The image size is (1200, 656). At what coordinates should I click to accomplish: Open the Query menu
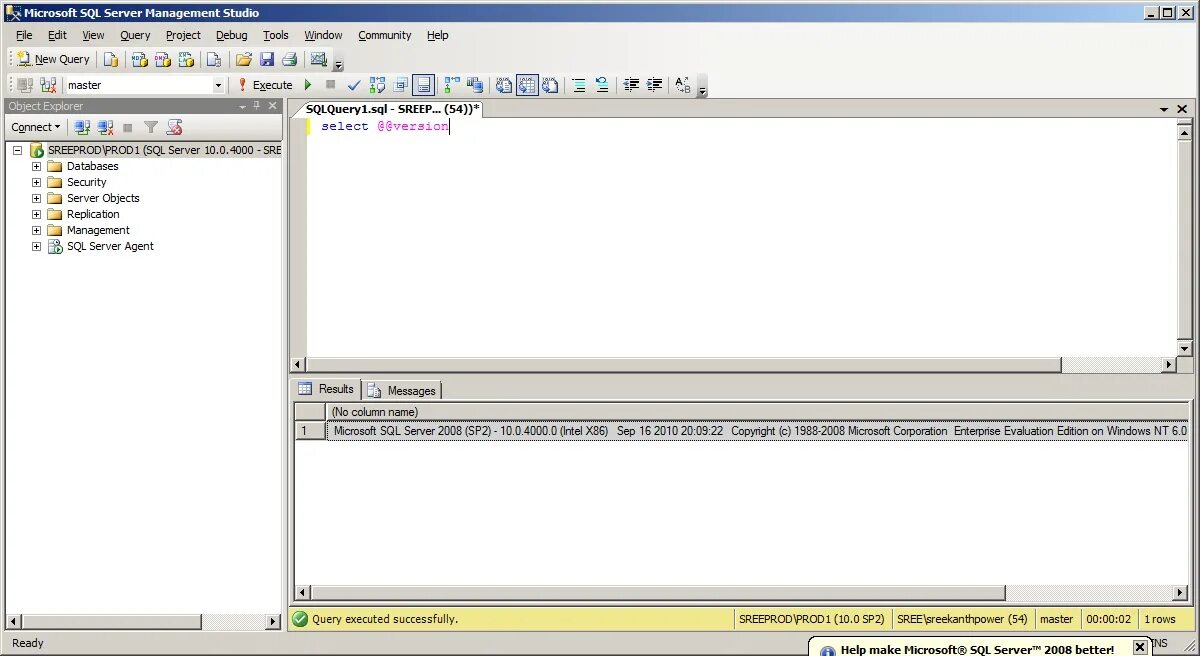[x=135, y=35]
